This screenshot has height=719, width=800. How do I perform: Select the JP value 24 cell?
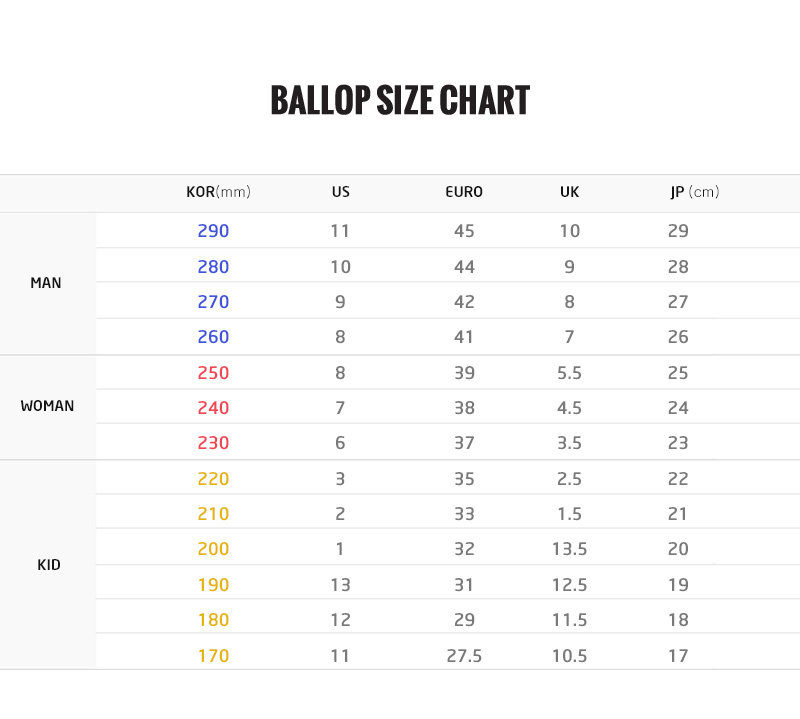pos(678,408)
